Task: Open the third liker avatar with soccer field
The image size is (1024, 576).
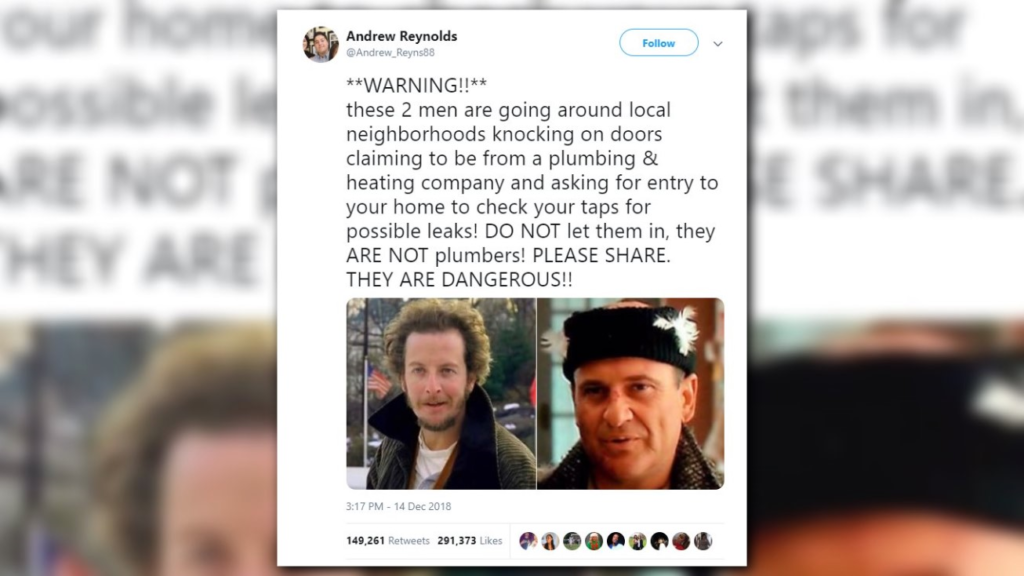Action: (571, 541)
